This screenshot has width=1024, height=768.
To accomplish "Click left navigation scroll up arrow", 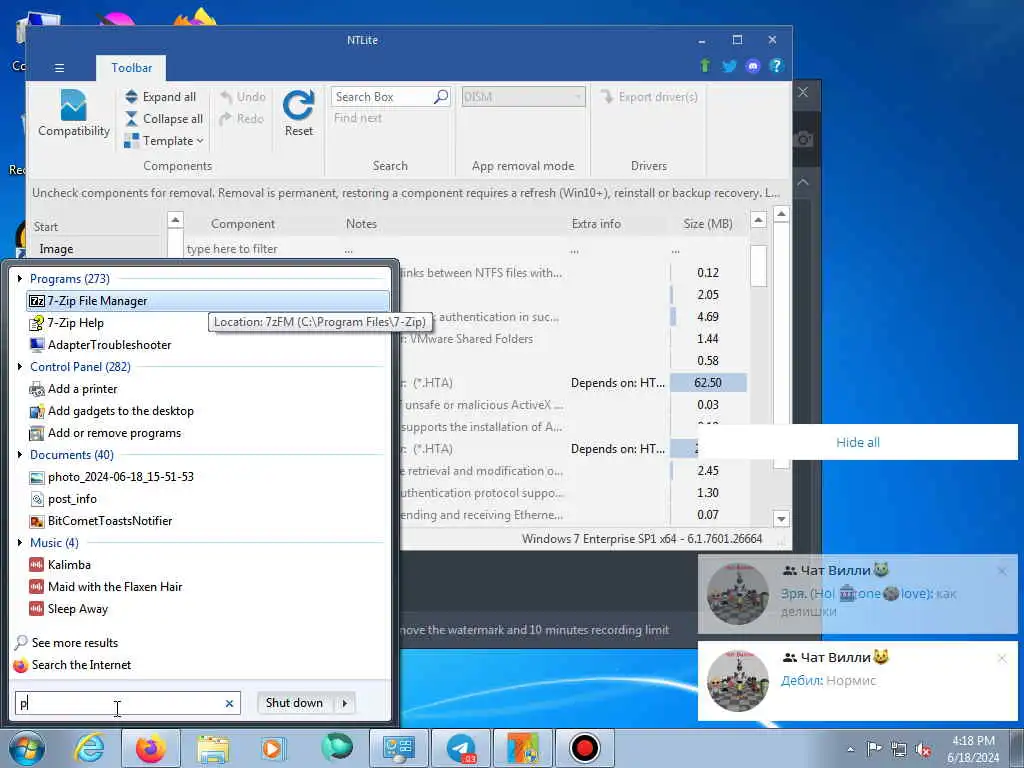I will coord(175,220).
